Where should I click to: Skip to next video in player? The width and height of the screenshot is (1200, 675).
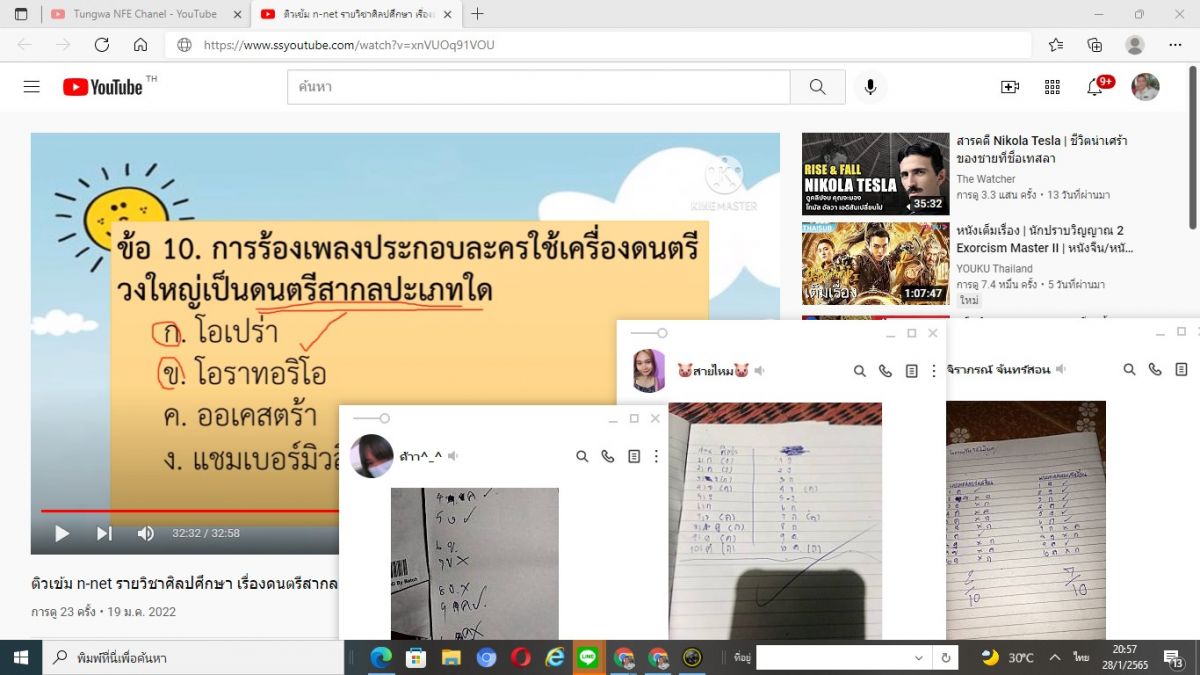coord(104,533)
